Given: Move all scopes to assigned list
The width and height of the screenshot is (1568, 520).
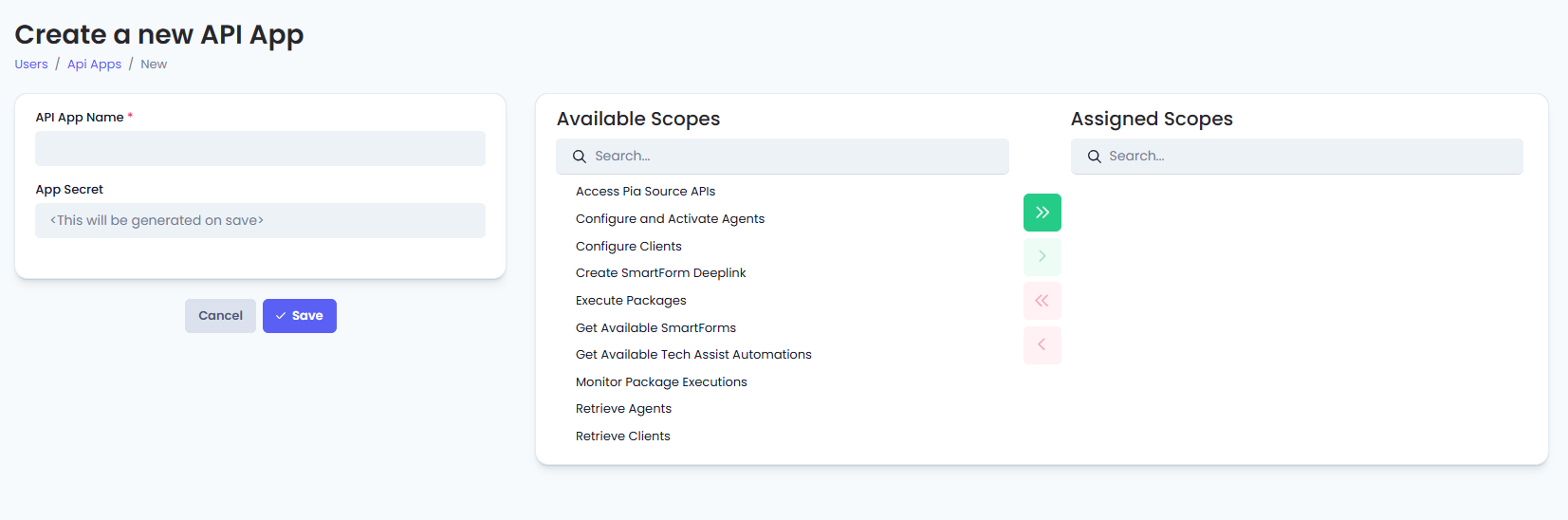Looking at the screenshot, I should [1042, 213].
